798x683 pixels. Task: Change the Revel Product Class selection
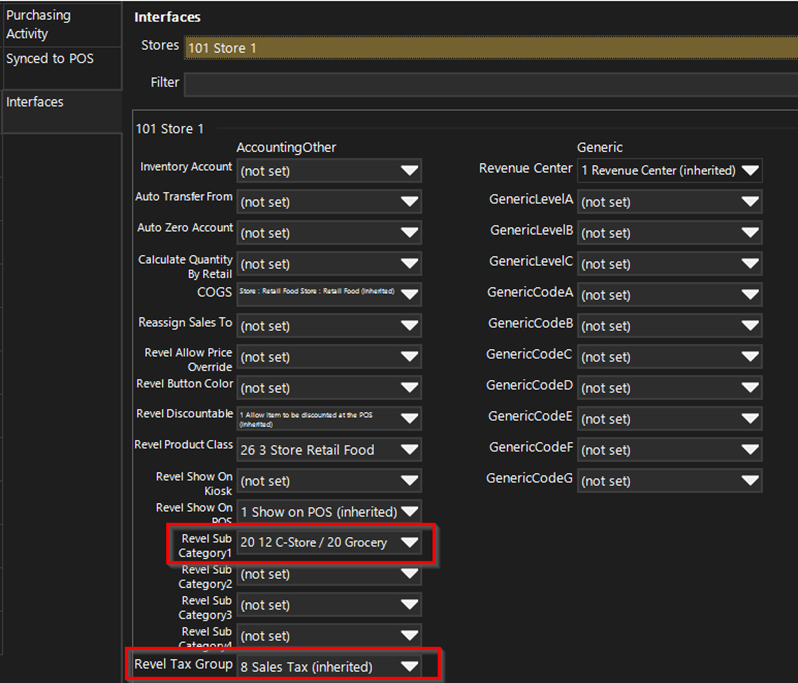click(329, 450)
